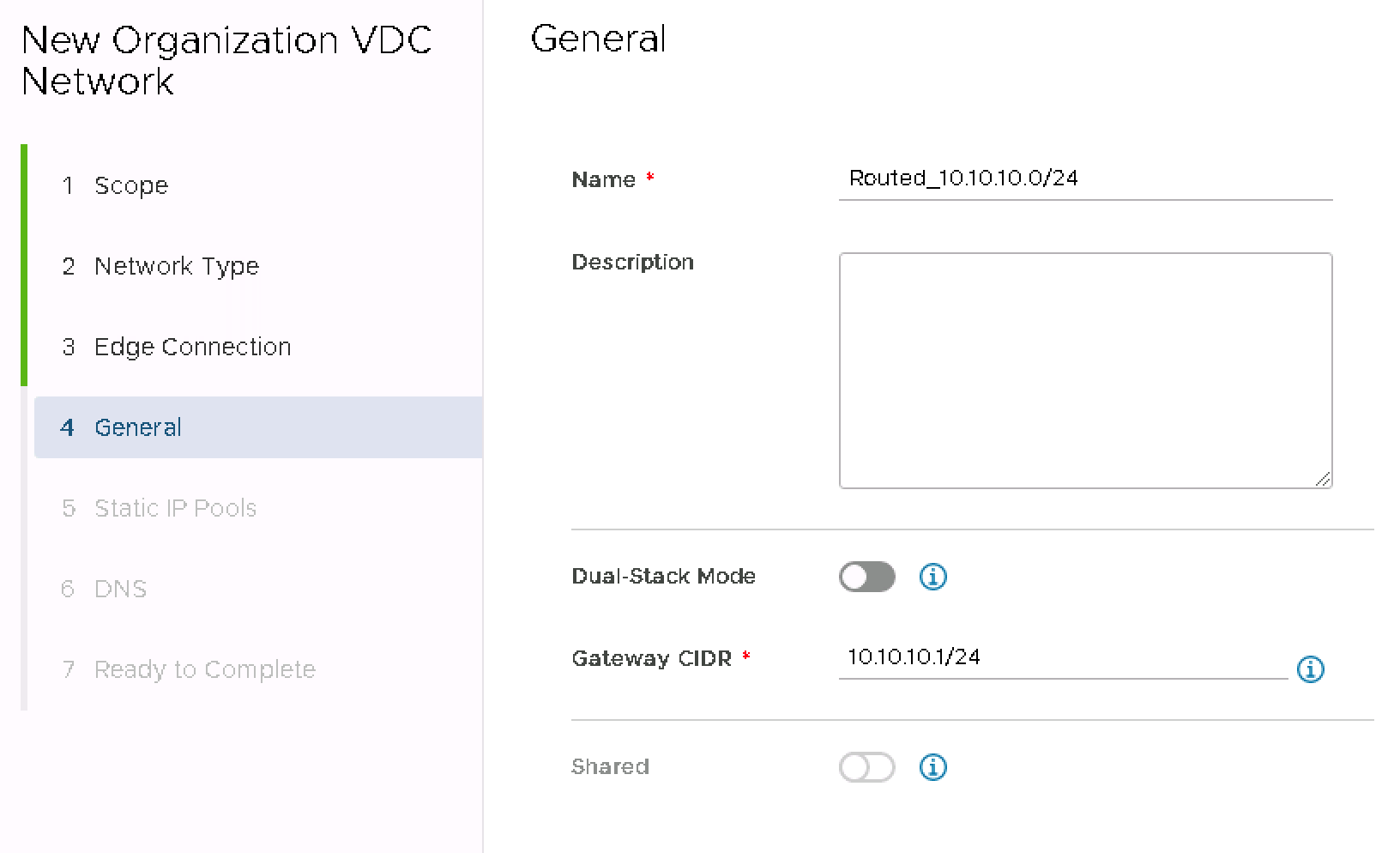Grab the Description box resize handle
This screenshot has height=853, width=1400.
click(x=1322, y=479)
